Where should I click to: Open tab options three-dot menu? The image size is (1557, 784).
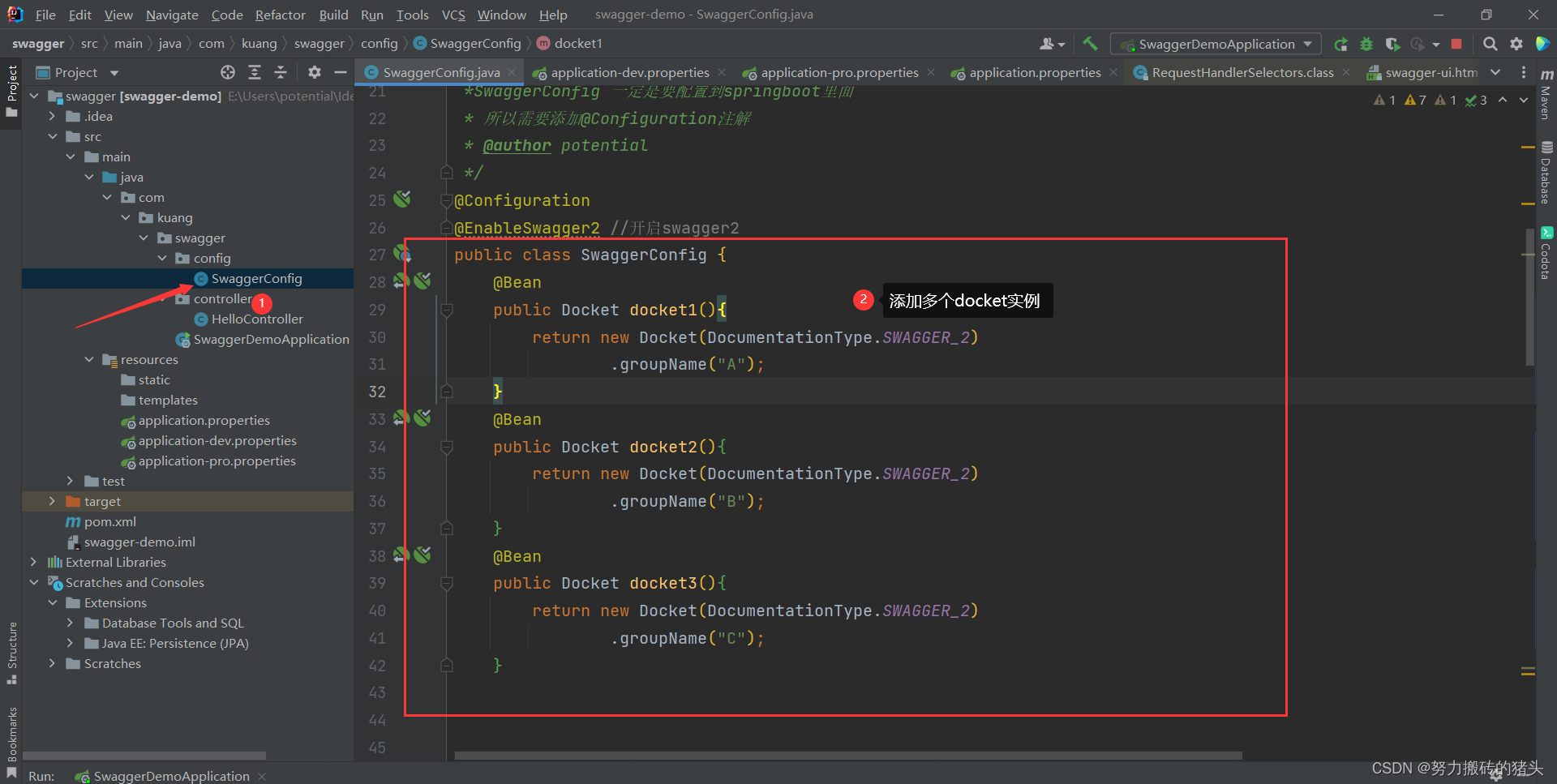coord(1524,72)
